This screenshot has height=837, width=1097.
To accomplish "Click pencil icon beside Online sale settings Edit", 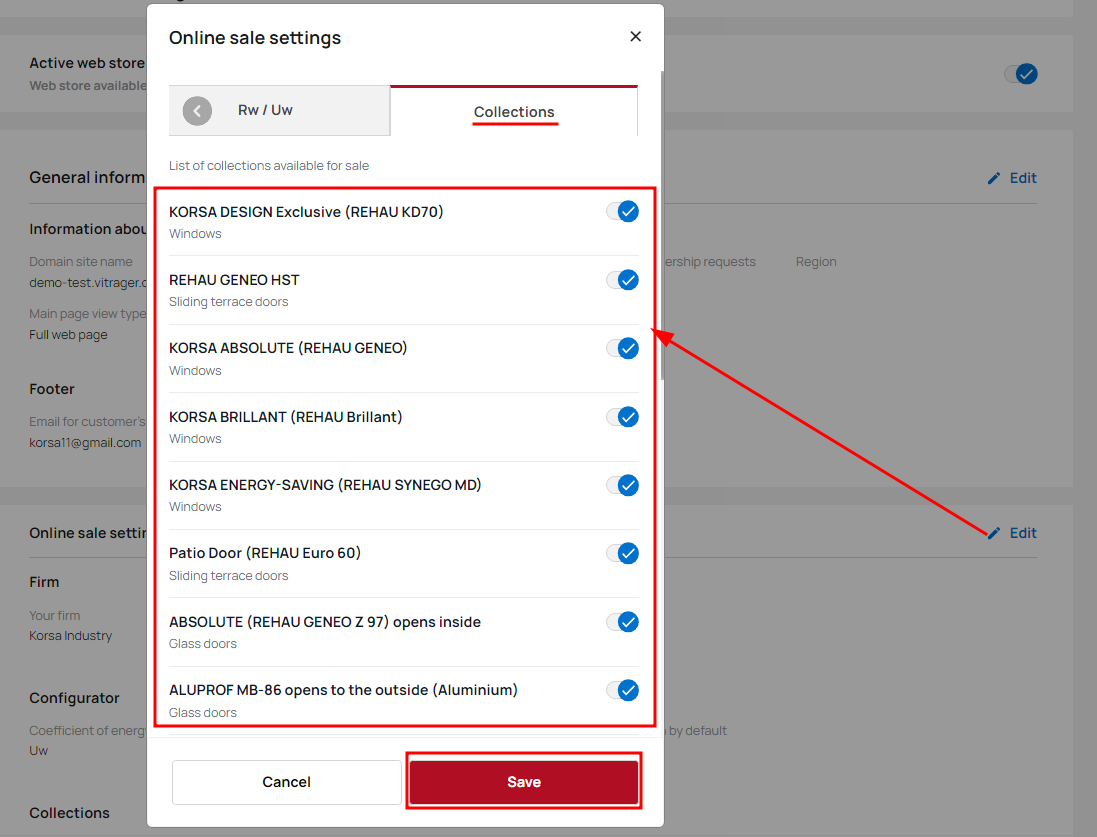I will tap(993, 533).
